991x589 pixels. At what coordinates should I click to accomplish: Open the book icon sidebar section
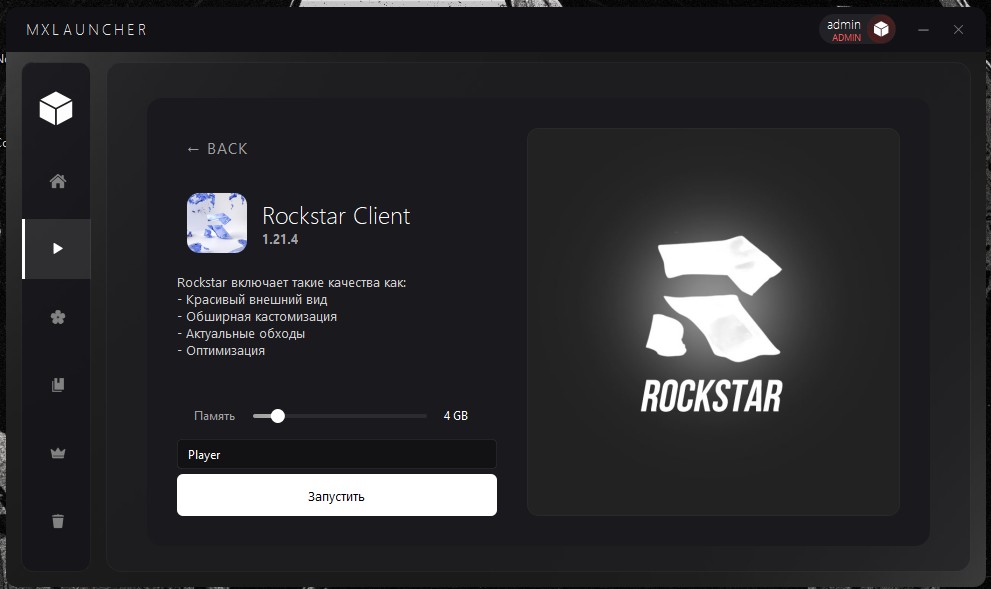pos(58,385)
